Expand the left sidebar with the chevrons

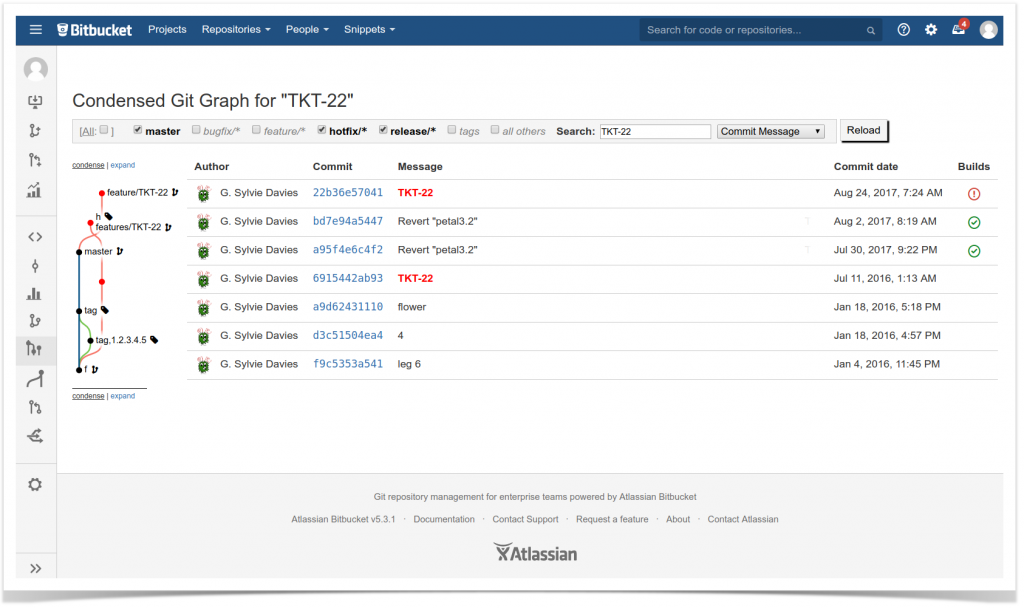(x=35, y=567)
